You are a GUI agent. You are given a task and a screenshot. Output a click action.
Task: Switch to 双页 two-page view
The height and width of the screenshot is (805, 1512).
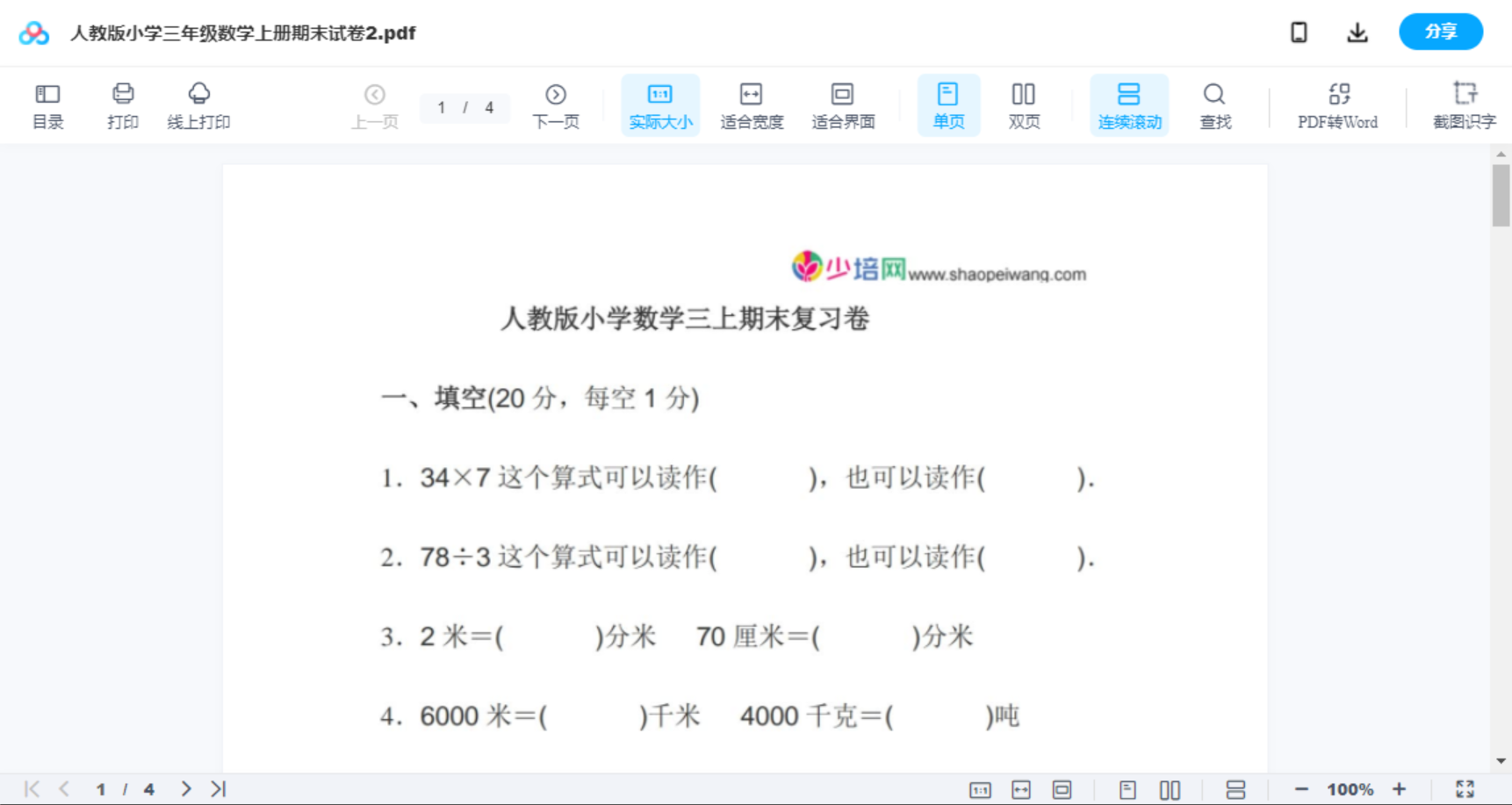[1023, 105]
